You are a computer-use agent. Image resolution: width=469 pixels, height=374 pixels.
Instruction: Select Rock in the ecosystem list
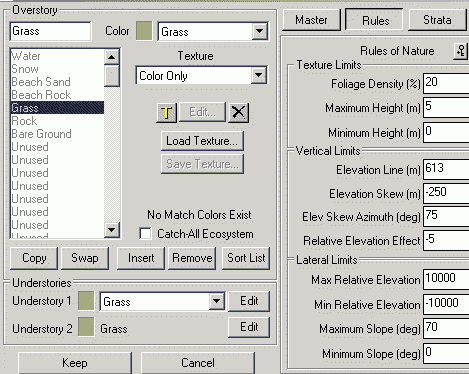pyautogui.click(x=57, y=121)
